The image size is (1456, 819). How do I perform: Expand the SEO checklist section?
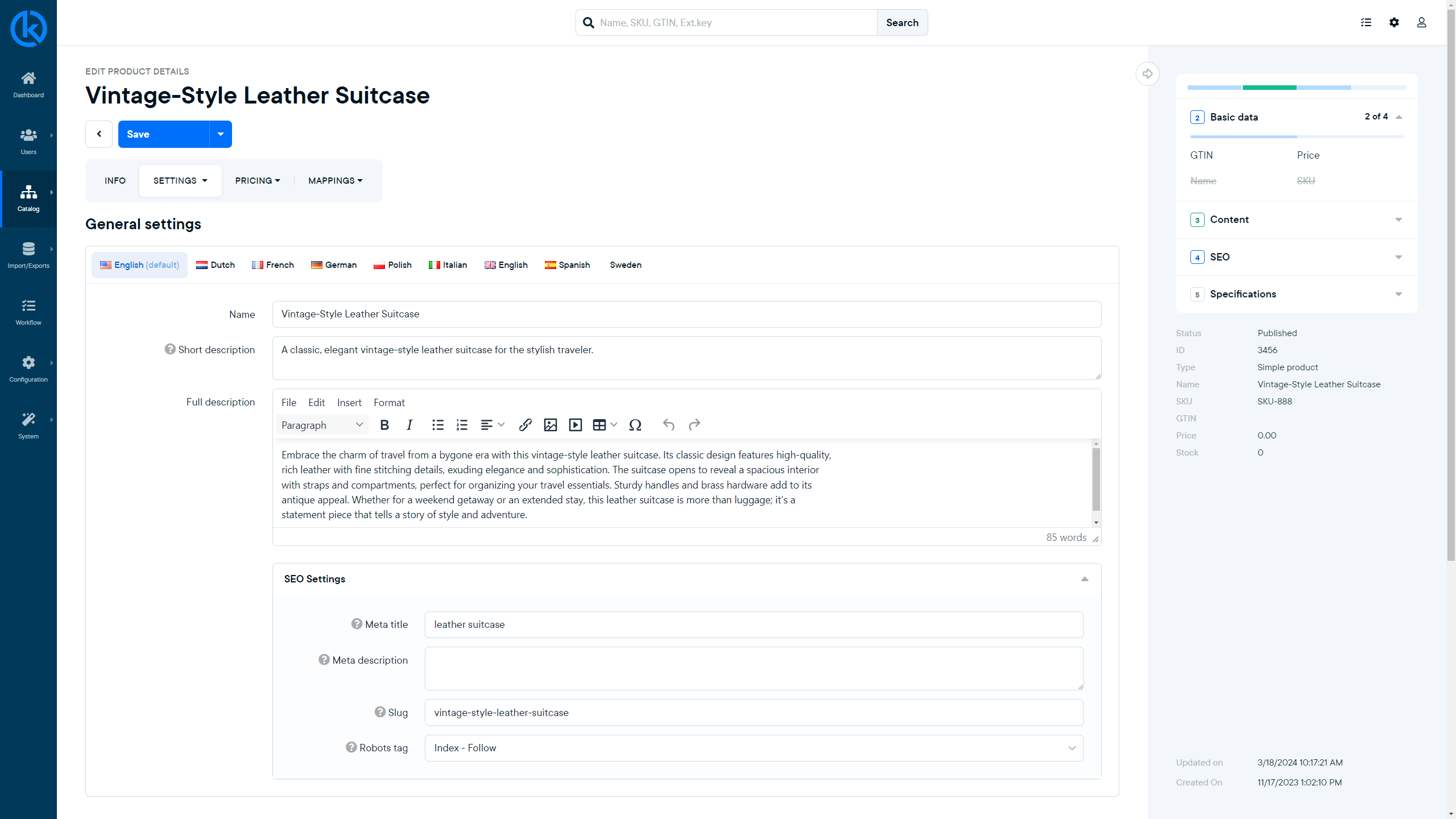1399,257
